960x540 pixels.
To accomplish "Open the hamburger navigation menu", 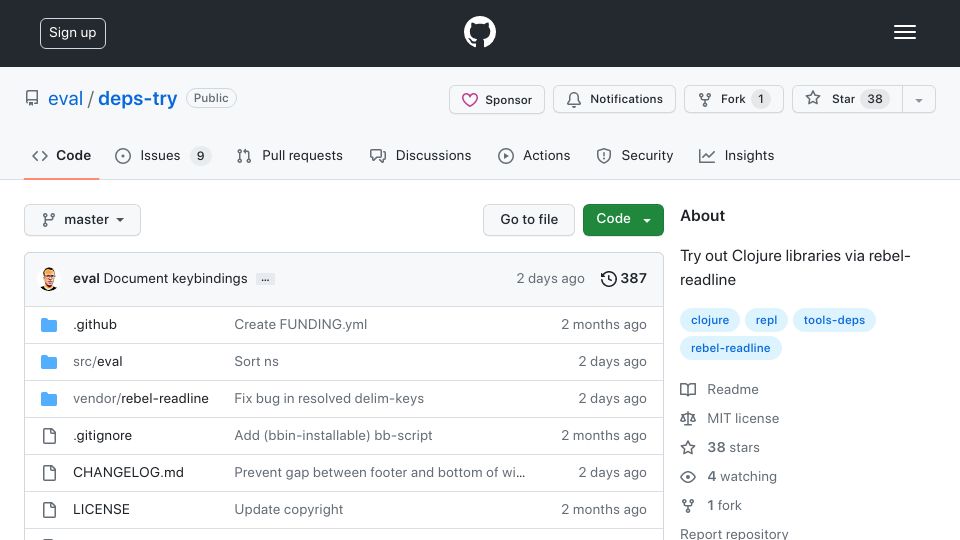I will pyautogui.click(x=904, y=32).
